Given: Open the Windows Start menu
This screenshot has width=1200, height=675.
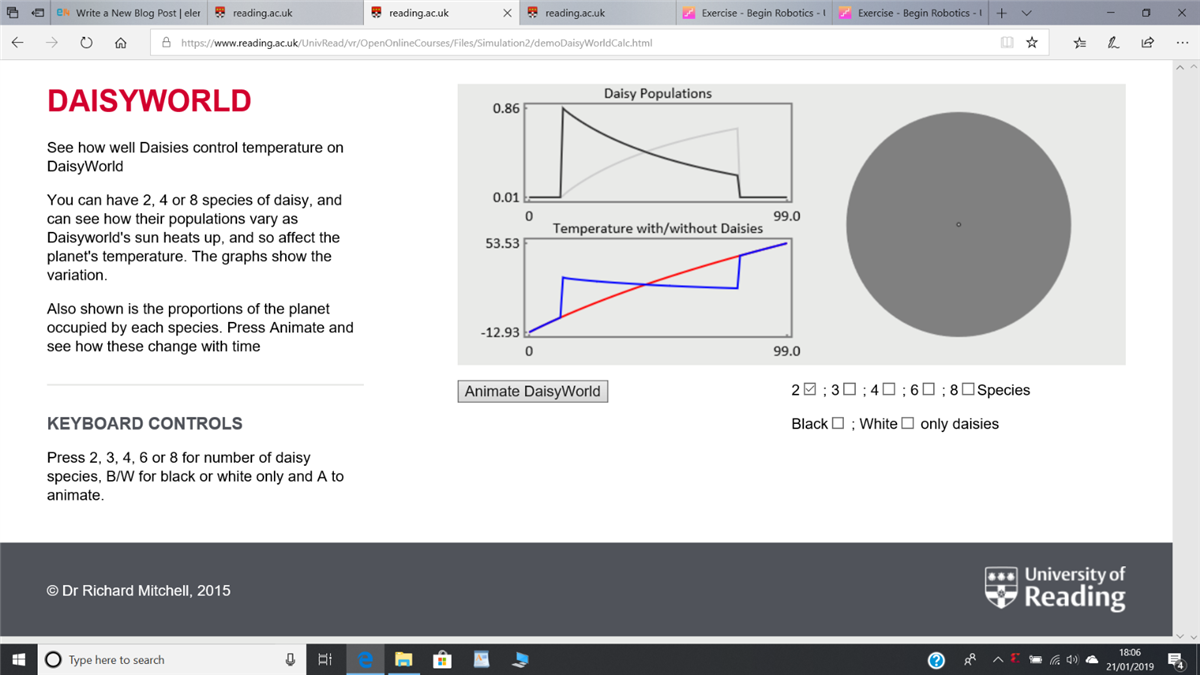Looking at the screenshot, I should pyautogui.click(x=18, y=659).
